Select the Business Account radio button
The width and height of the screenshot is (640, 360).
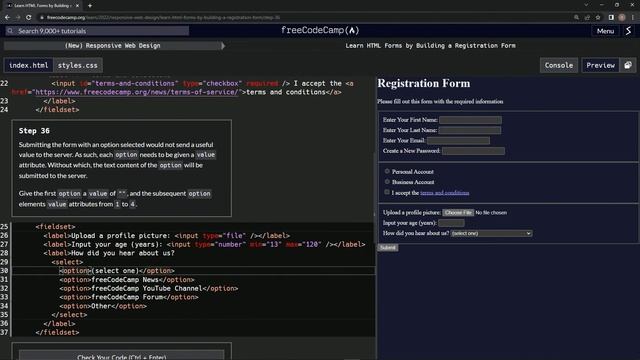[x=387, y=182]
